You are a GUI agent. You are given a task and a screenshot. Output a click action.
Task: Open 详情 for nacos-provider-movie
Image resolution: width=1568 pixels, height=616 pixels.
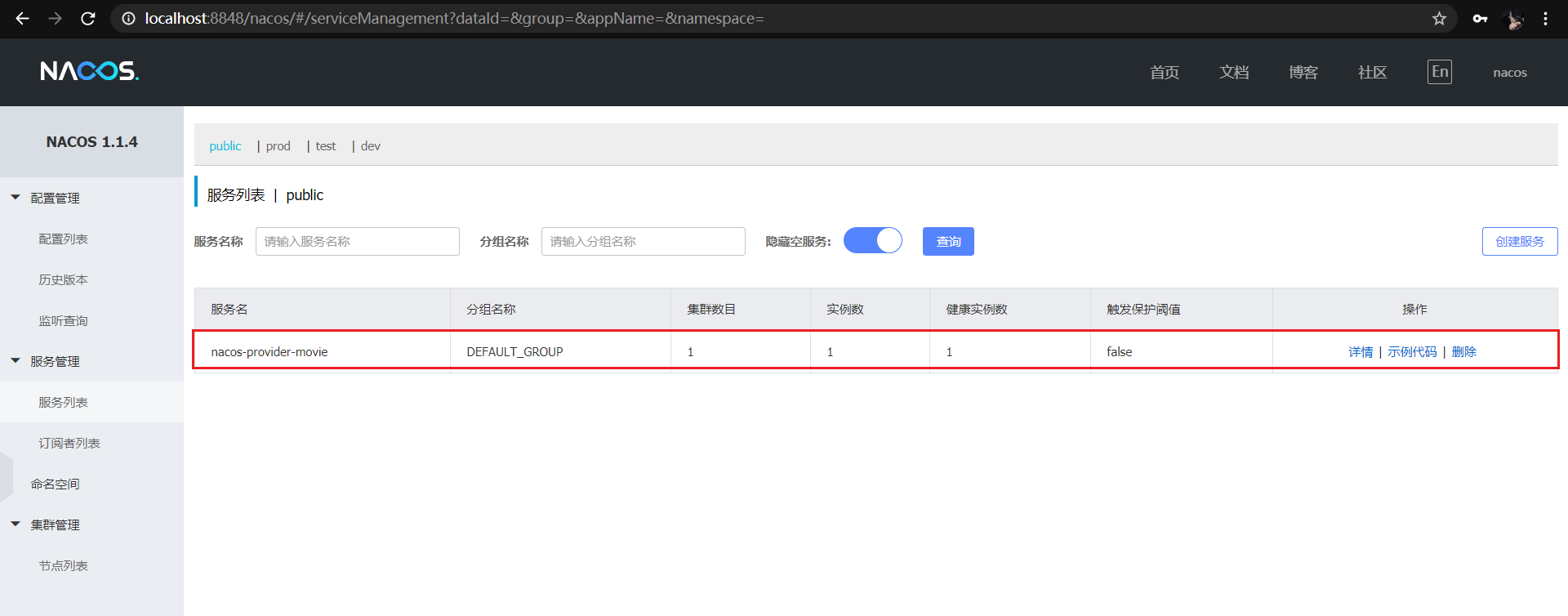point(1361,351)
